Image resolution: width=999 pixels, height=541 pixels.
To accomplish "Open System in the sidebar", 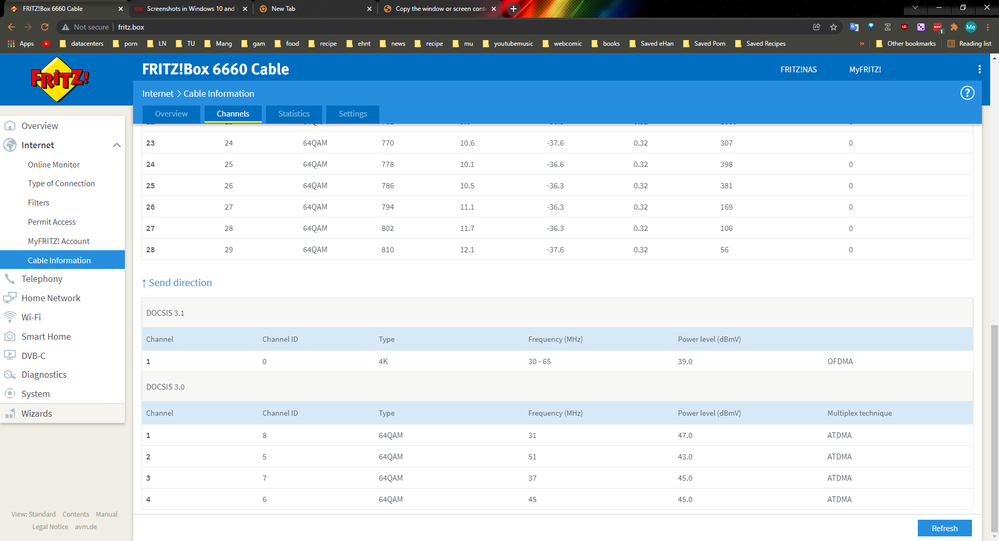I will click(35, 394).
